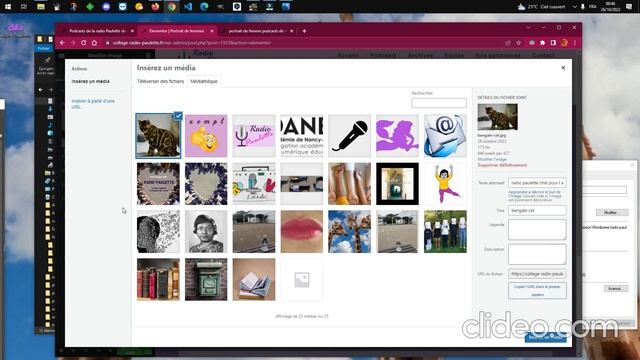This screenshot has width=640, height=360.
Task: Select the black microphone thumbnail
Action: point(349,136)
